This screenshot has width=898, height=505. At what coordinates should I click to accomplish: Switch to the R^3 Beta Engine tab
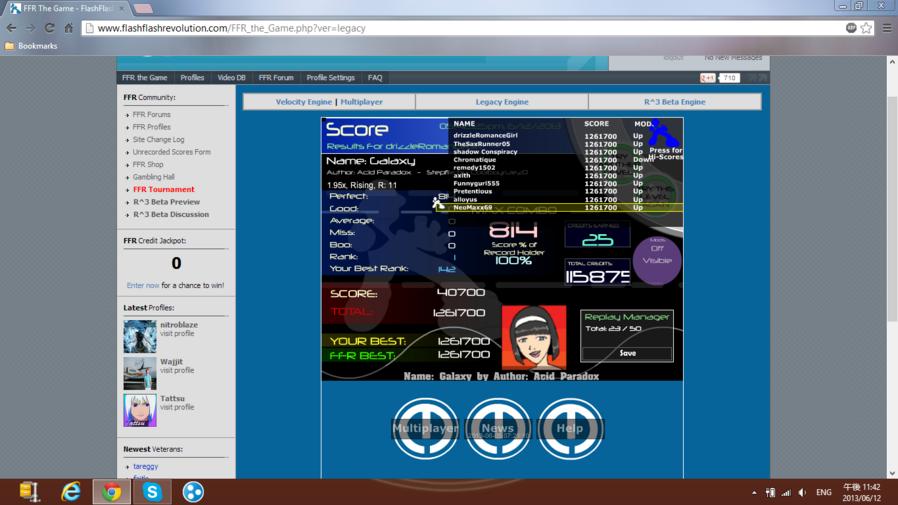[x=675, y=102]
